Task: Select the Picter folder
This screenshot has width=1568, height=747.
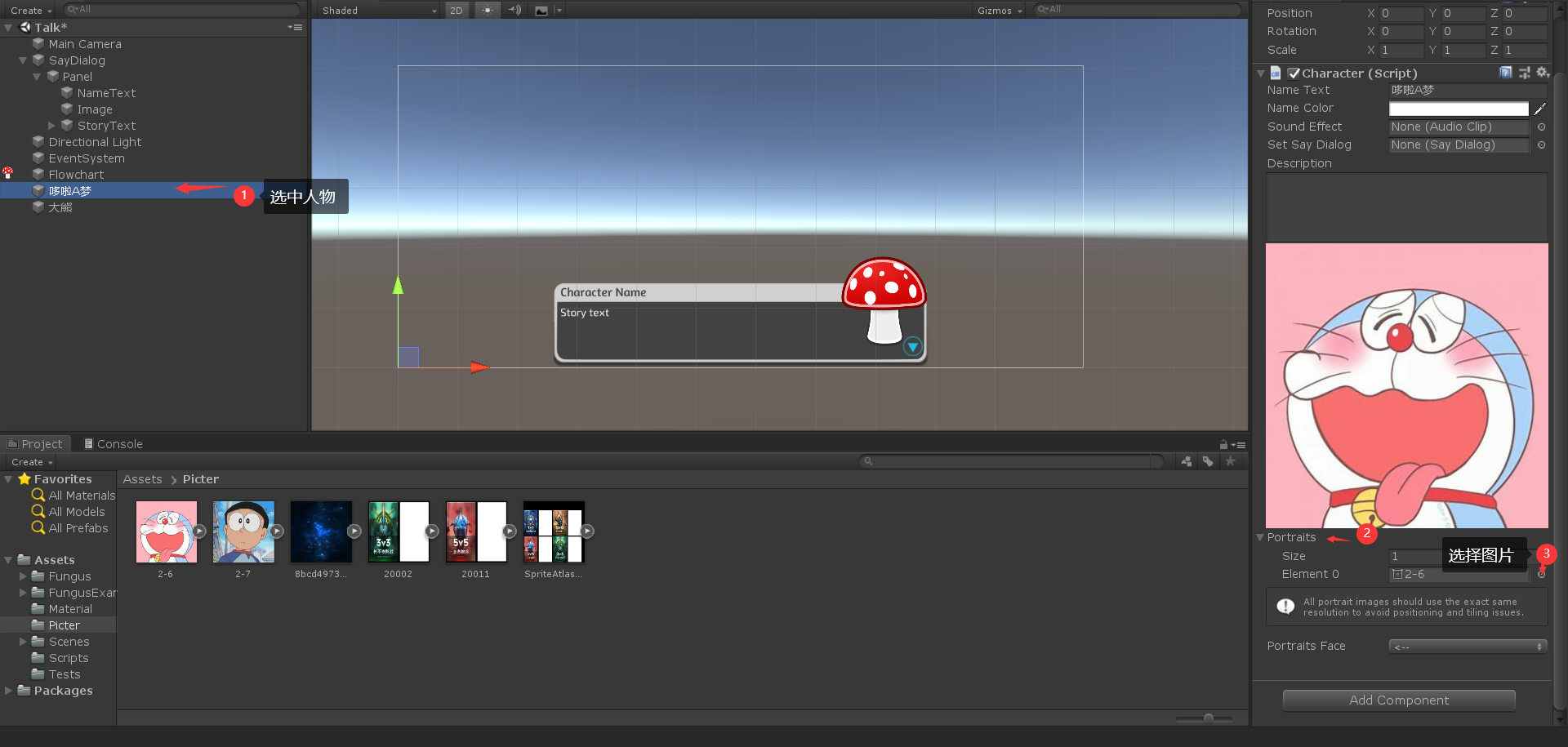Action: tap(64, 625)
